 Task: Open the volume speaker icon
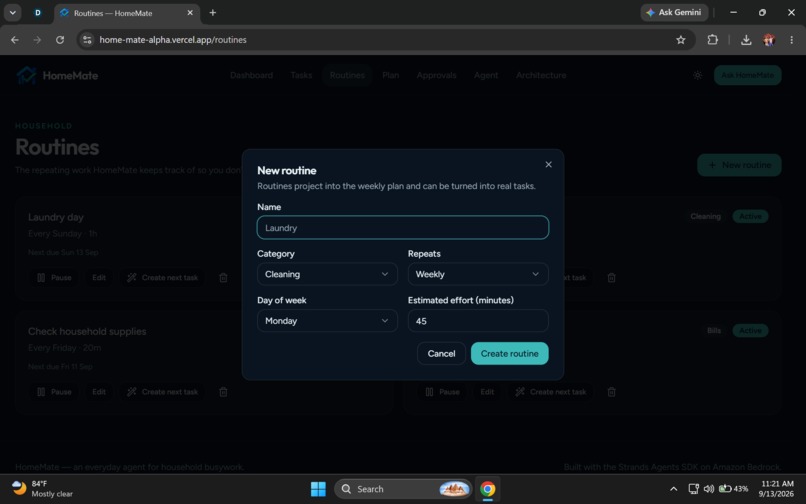709,489
